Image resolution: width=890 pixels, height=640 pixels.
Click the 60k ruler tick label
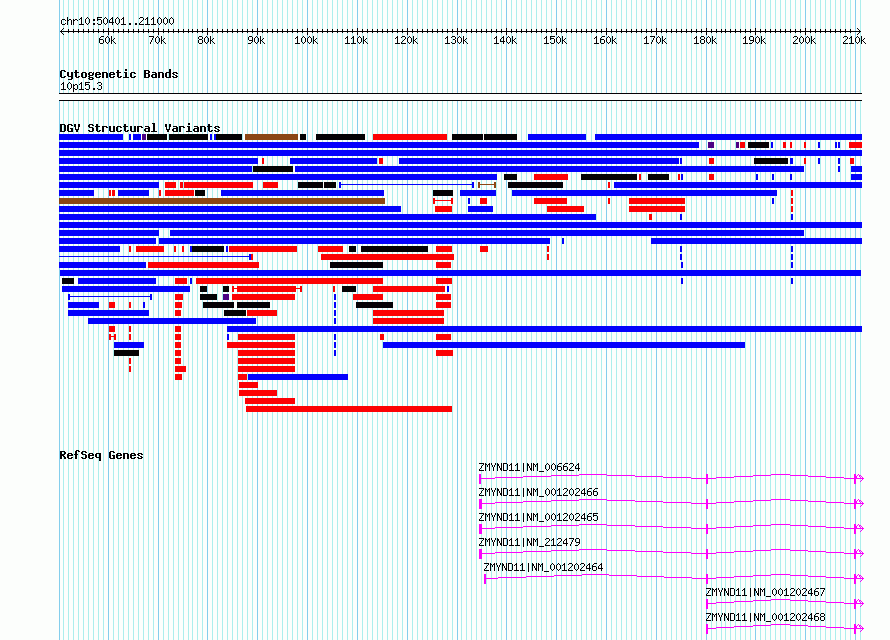107,40
